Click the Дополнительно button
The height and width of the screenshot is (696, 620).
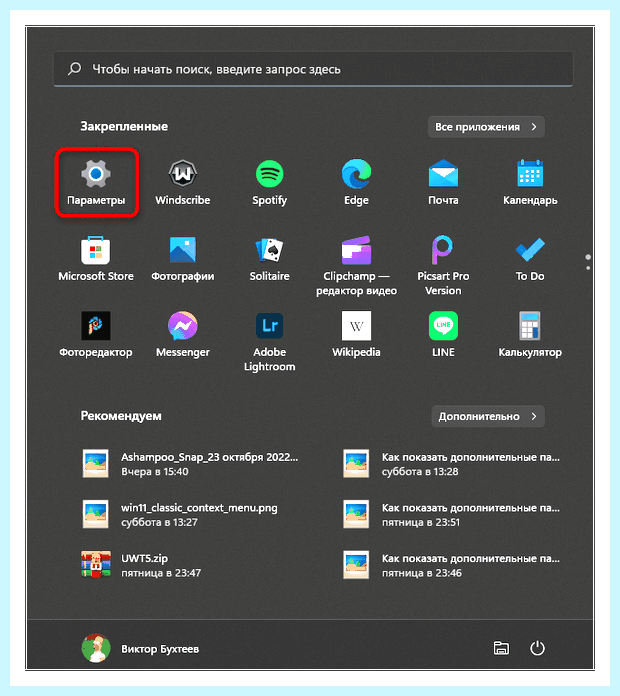point(488,416)
